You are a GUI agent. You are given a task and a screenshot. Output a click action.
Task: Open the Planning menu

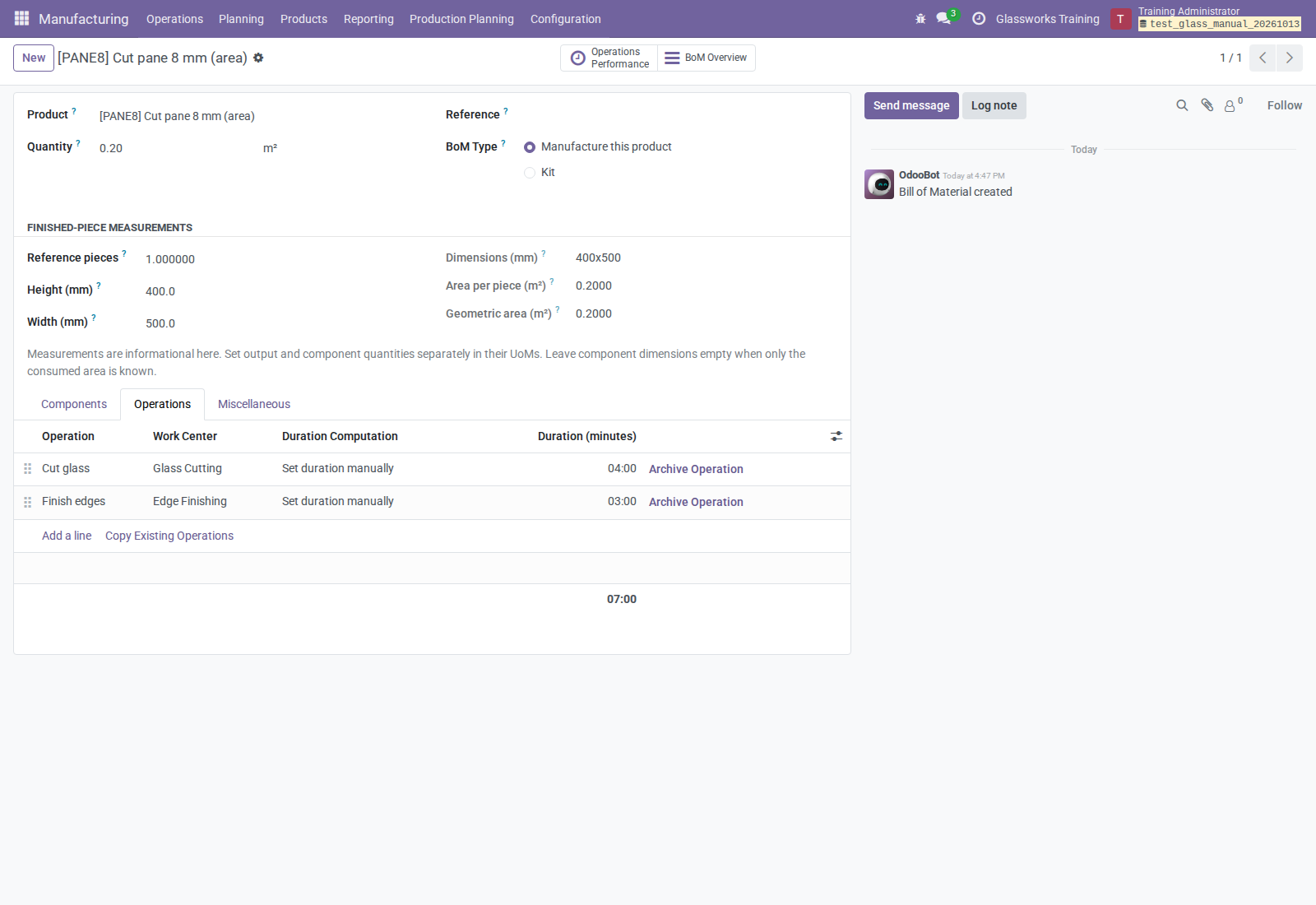(x=241, y=19)
